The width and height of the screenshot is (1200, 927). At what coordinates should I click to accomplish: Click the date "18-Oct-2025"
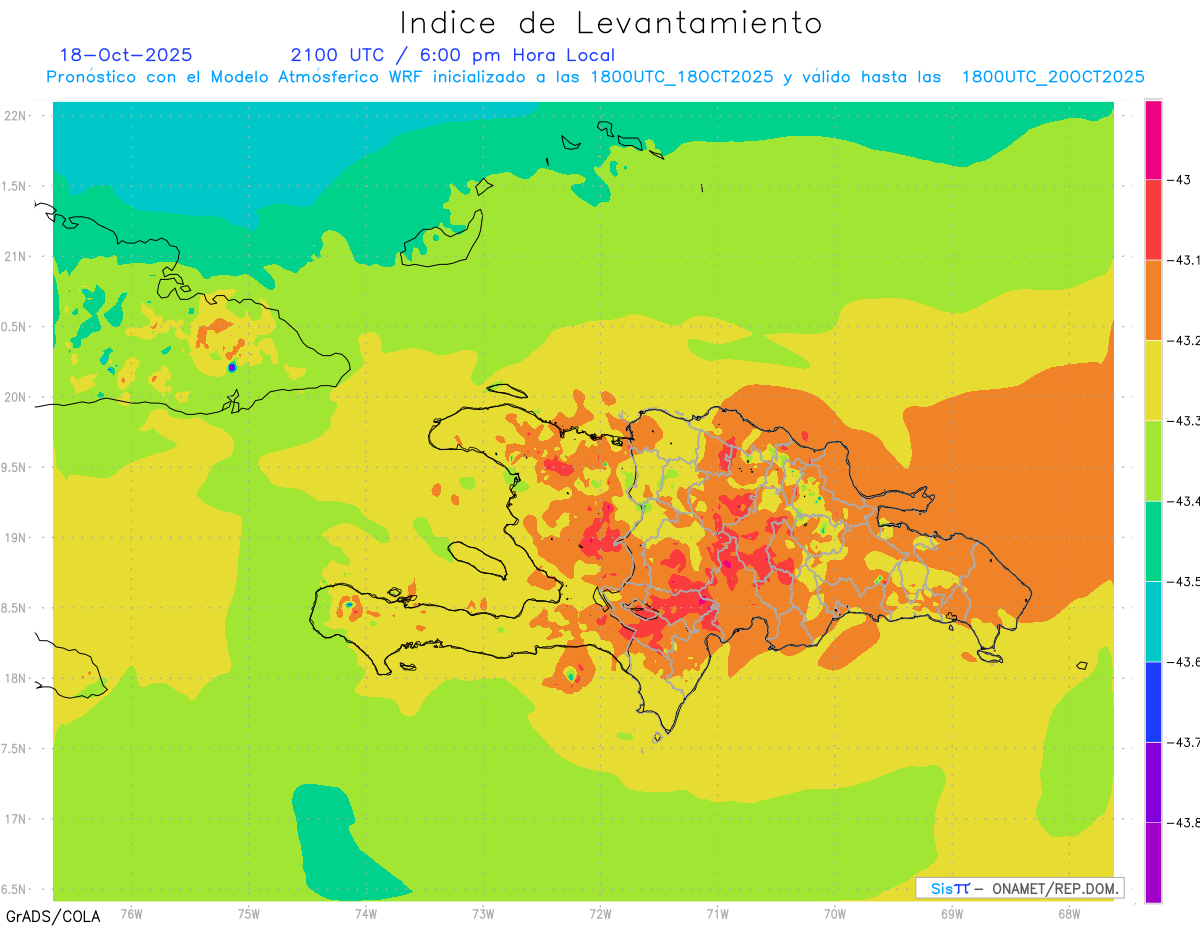(x=126, y=55)
